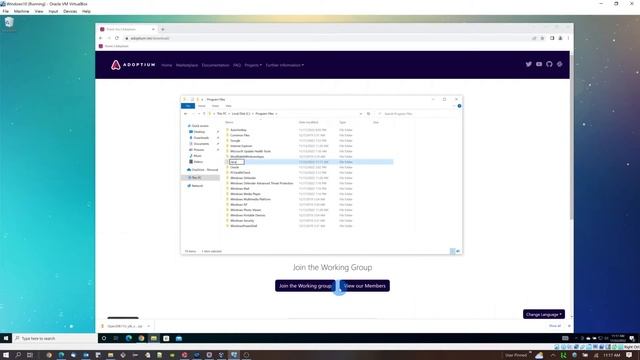Image resolution: width=640 pixels, height=360 pixels.
Task: Go to Marketplace in Adoptium navigation
Action: (x=187, y=65)
